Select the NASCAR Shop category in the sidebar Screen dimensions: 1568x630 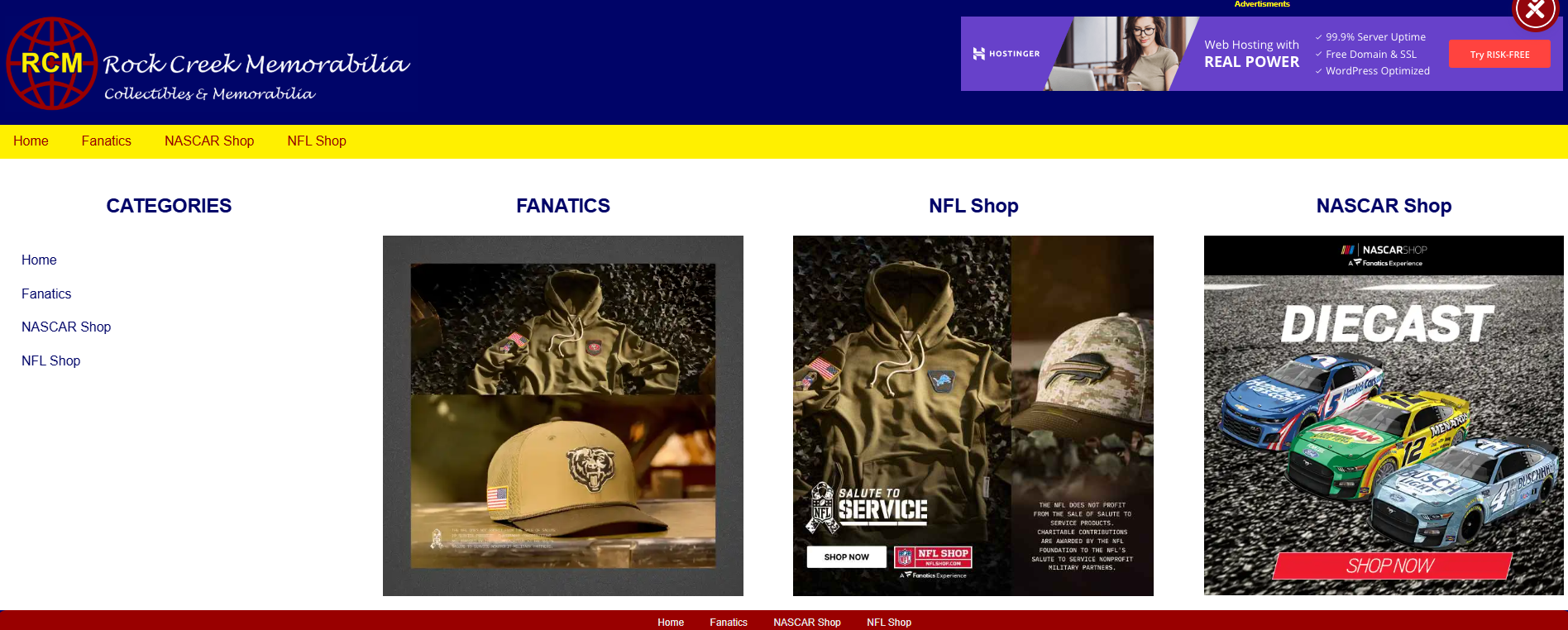[x=66, y=327]
